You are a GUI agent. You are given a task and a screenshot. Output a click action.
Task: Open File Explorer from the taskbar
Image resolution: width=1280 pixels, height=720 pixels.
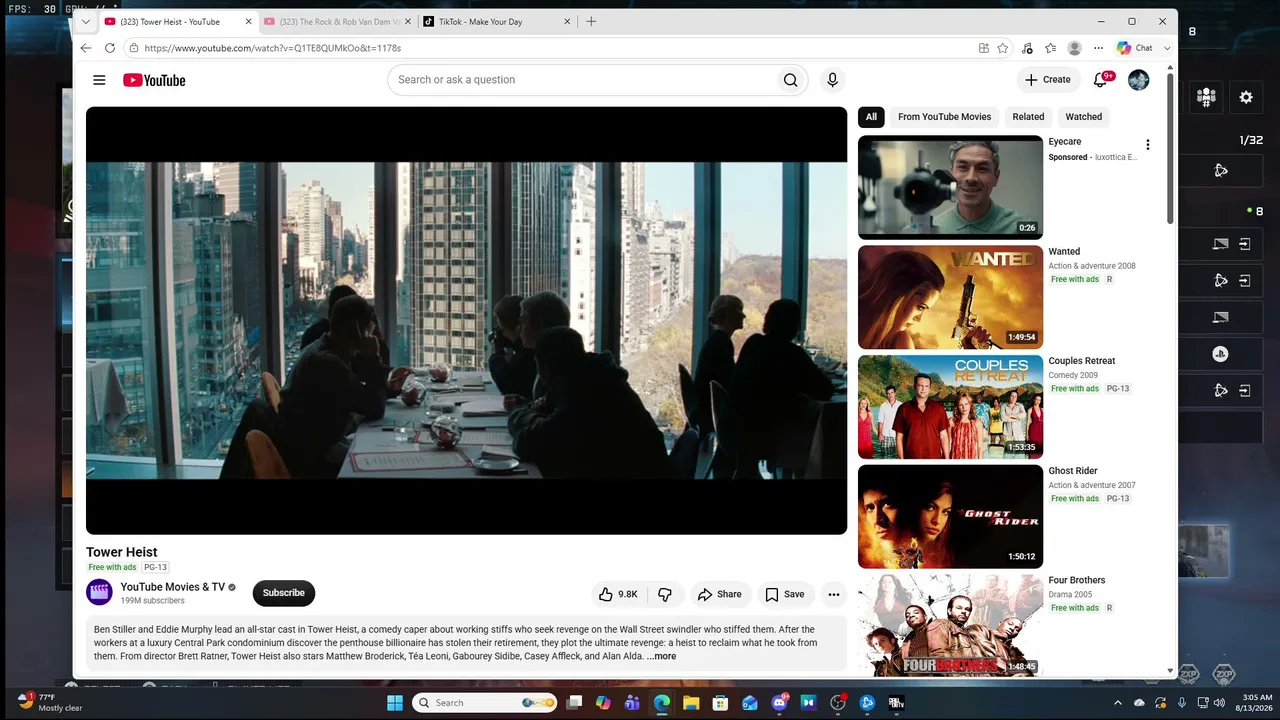(691, 703)
